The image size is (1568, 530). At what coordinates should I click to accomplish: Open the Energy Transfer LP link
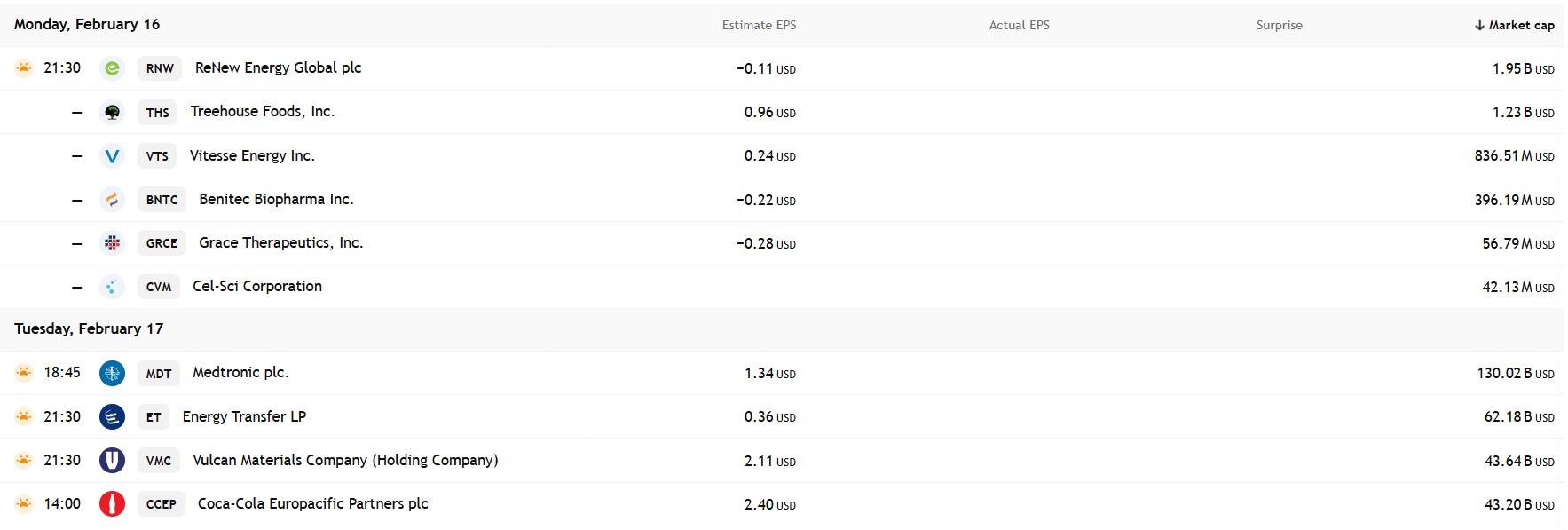244,417
